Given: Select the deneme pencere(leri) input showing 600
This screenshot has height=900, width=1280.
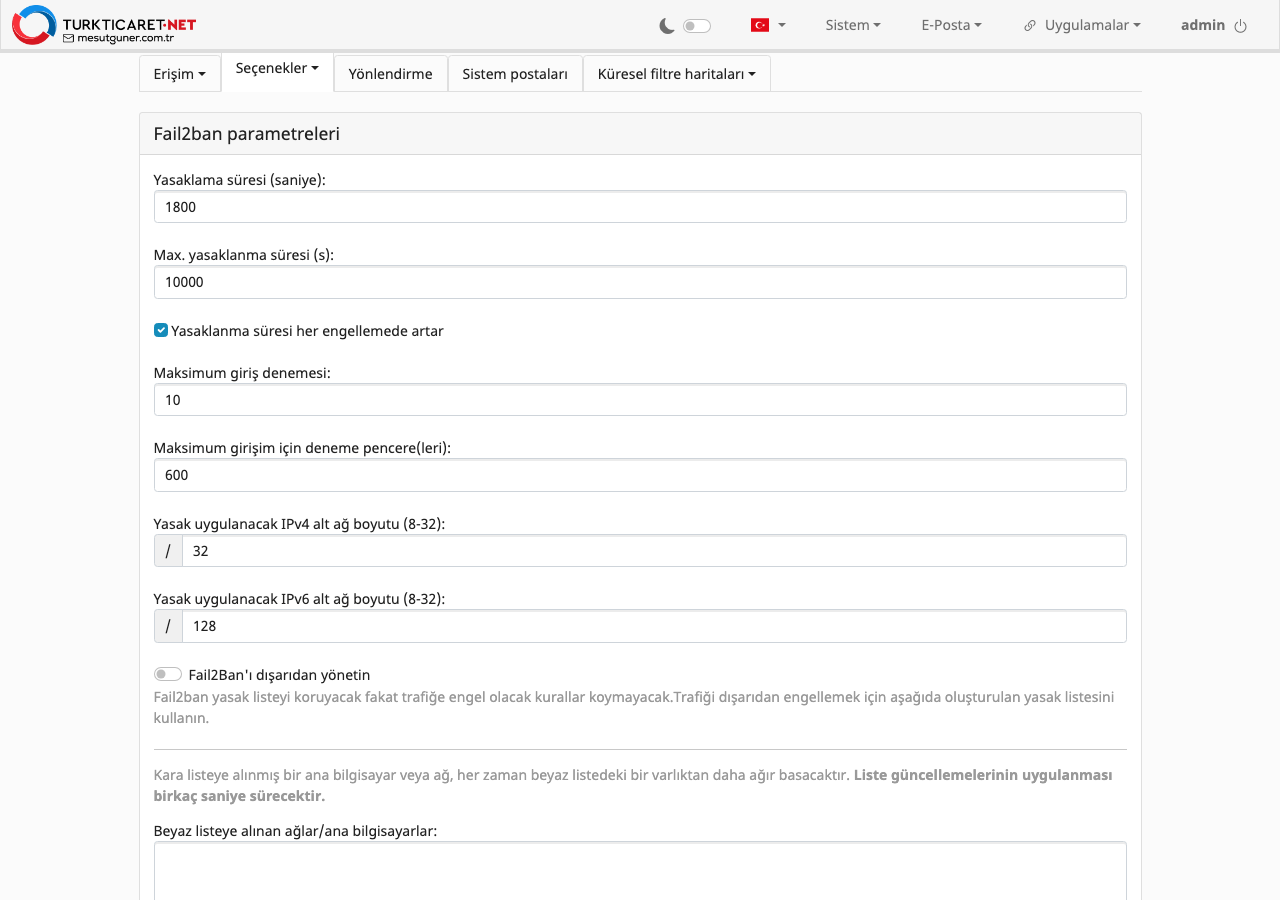Looking at the screenshot, I should point(640,475).
